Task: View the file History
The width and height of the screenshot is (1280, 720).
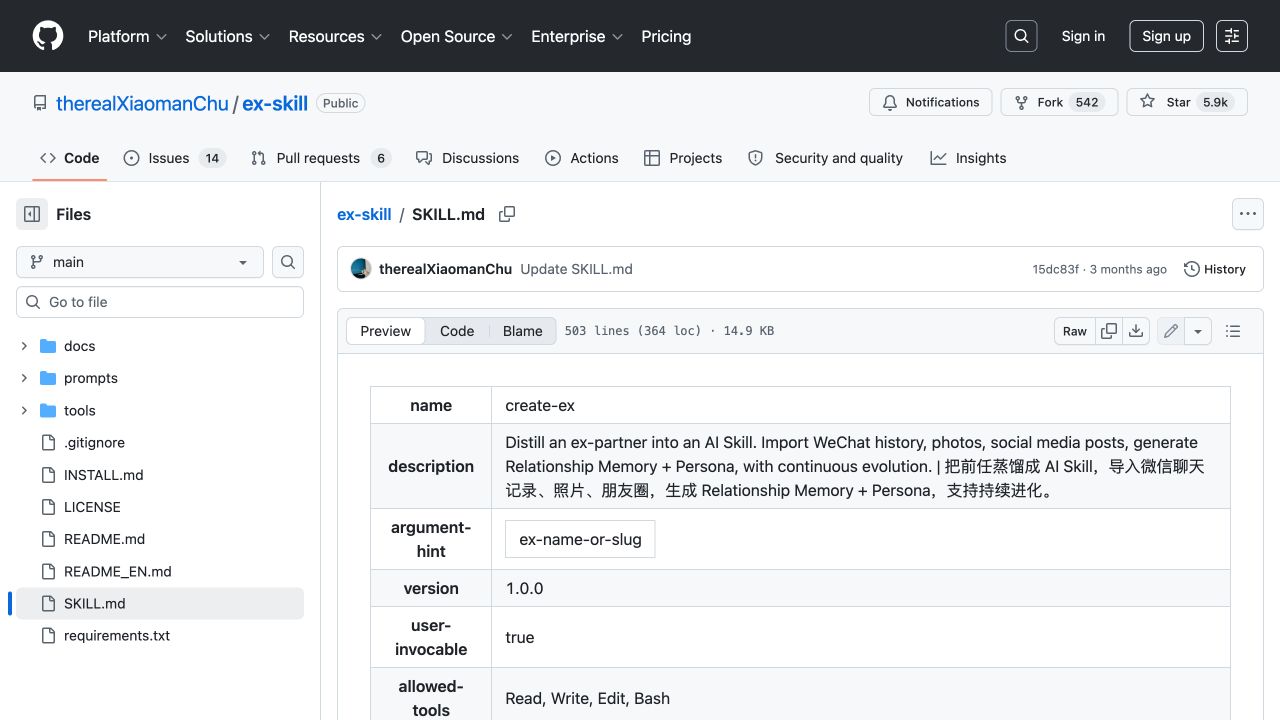Action: tap(1215, 269)
